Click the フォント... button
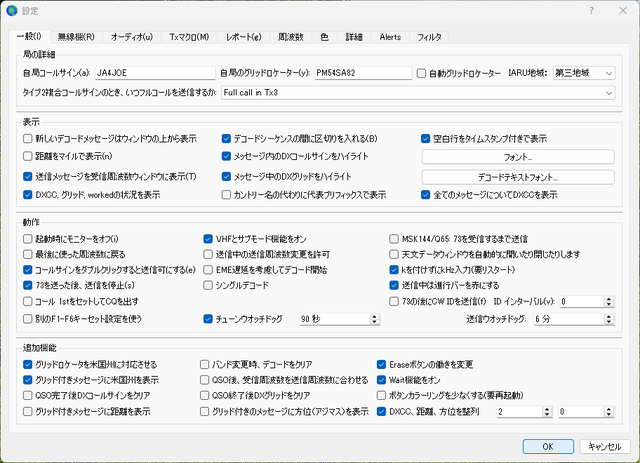Screen dimensions: 640x463 click(x=518, y=157)
